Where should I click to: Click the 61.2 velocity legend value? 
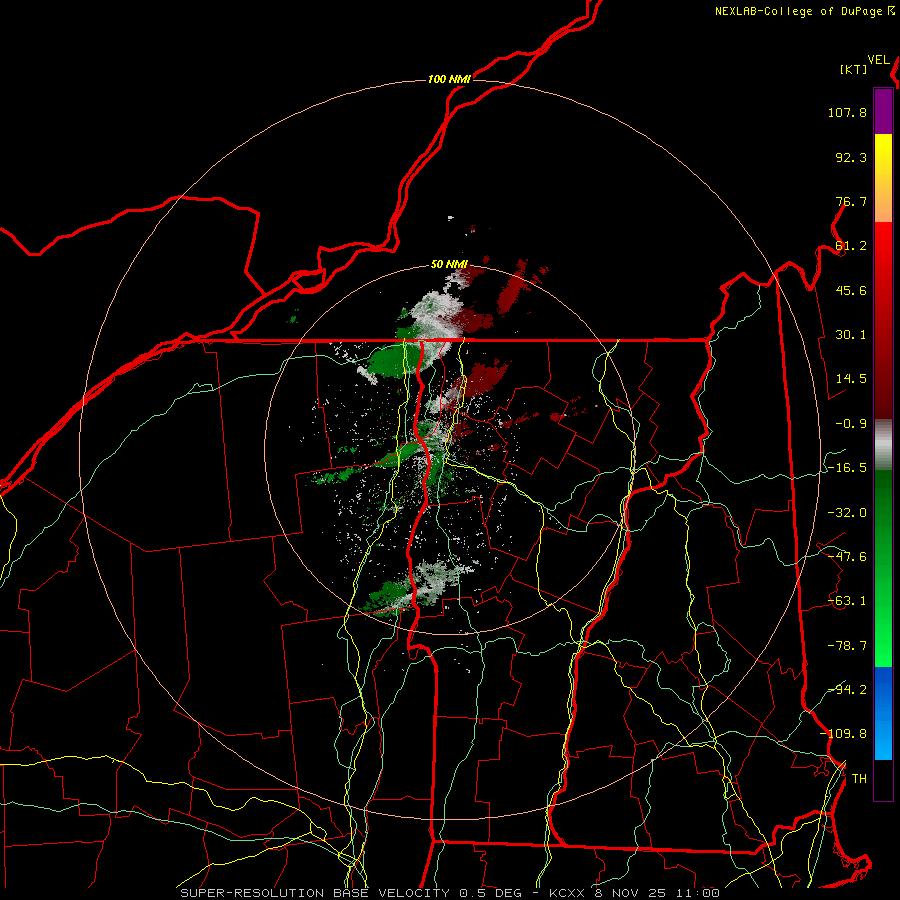coord(851,246)
